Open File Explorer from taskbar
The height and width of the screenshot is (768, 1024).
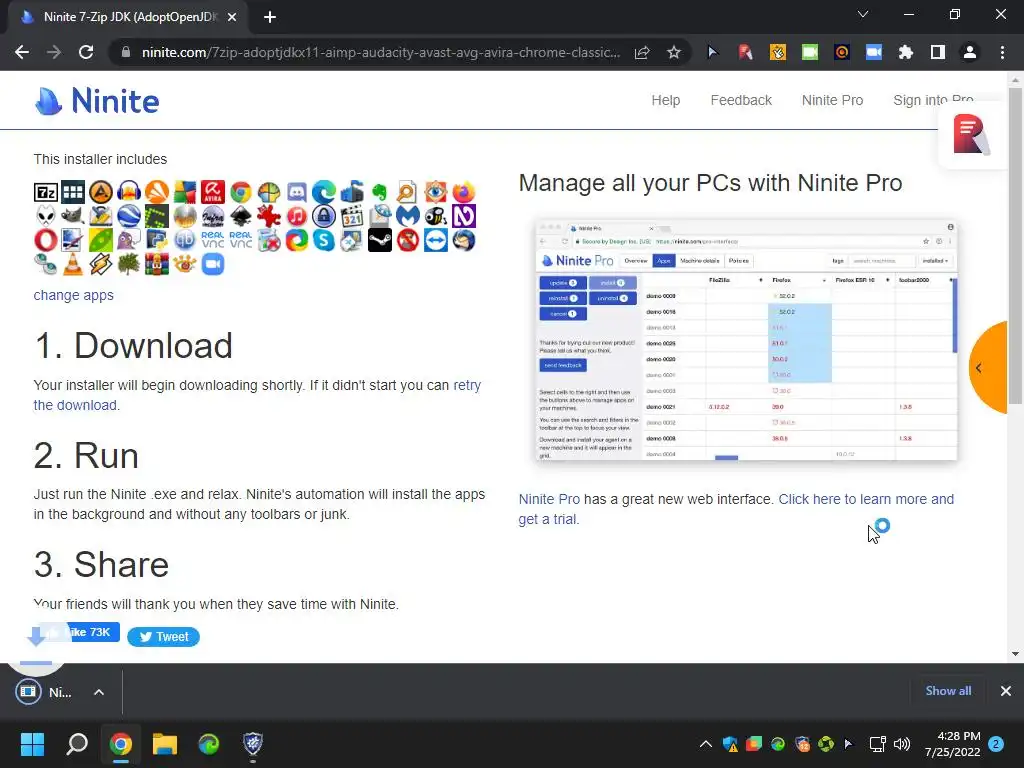[165, 744]
